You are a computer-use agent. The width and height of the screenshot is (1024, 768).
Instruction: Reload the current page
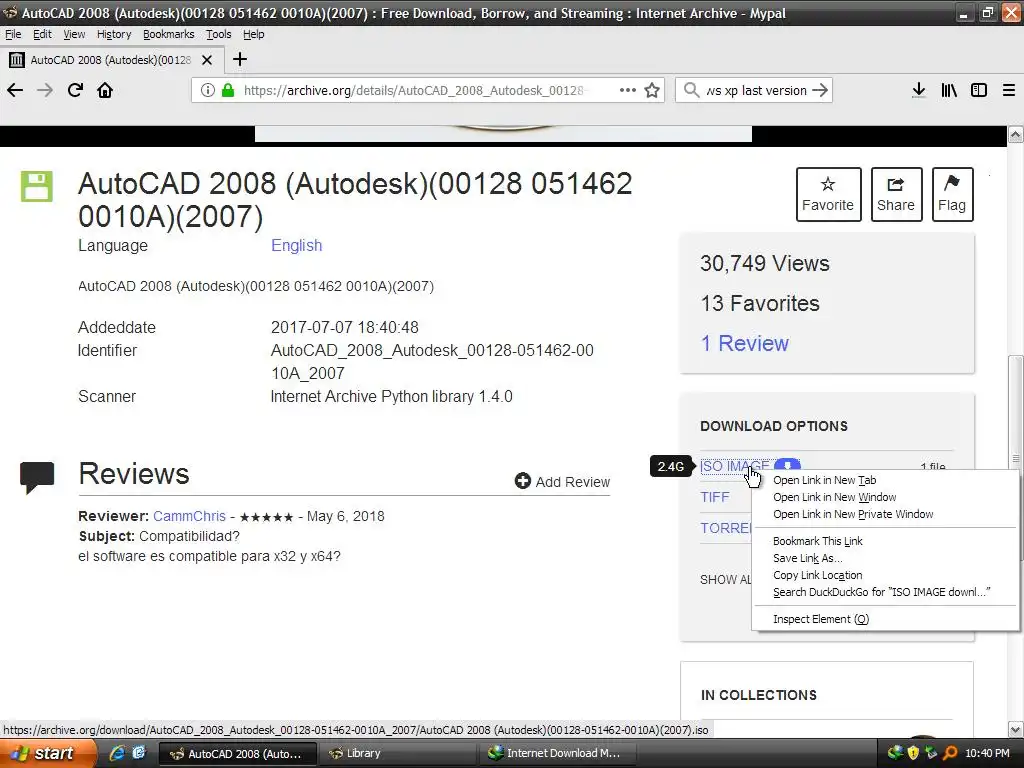coord(75,90)
